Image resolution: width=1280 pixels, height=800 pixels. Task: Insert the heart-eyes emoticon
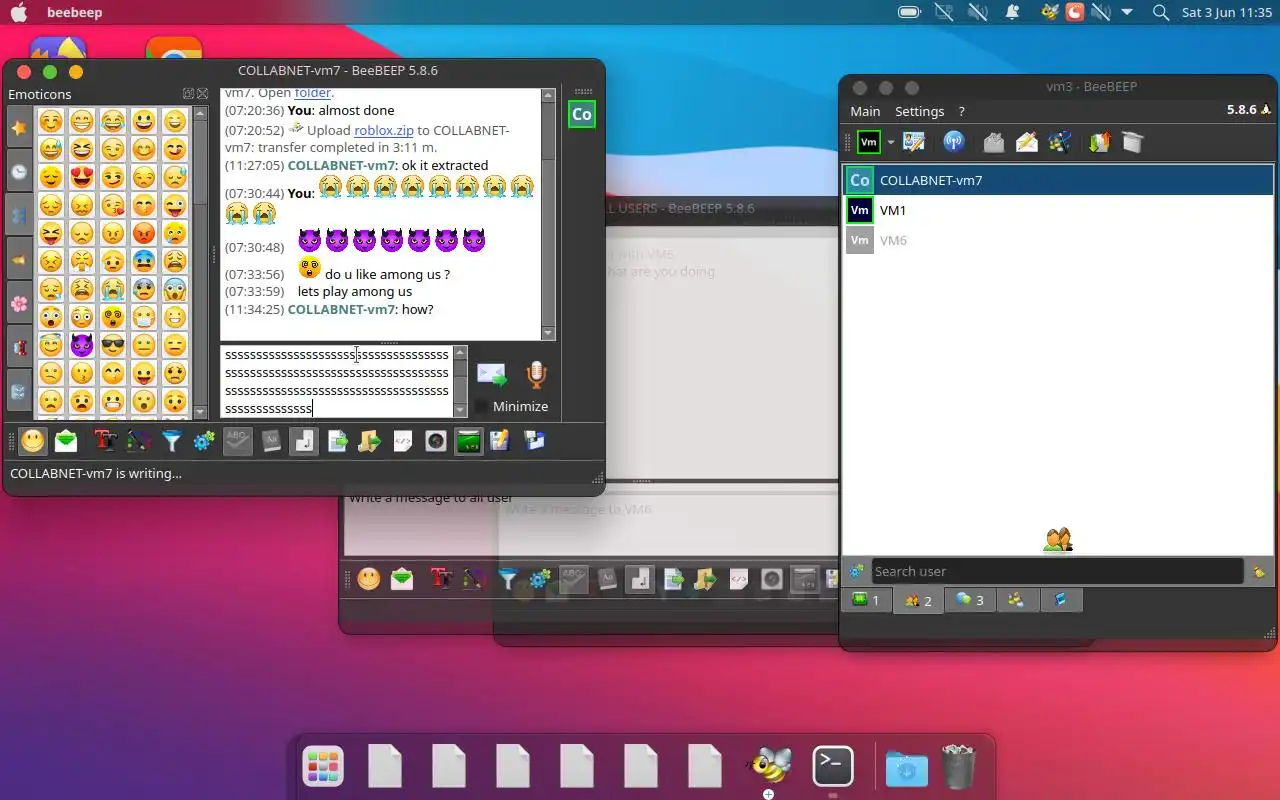82,177
